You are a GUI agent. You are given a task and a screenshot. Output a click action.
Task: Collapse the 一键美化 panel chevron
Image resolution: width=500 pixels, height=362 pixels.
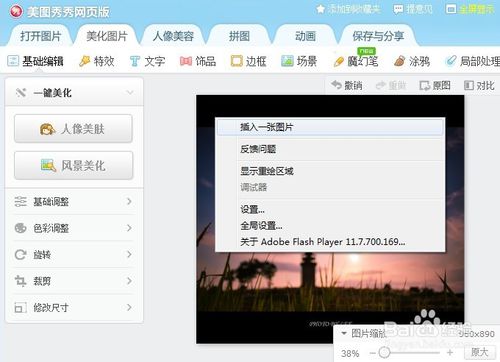(x=130, y=92)
